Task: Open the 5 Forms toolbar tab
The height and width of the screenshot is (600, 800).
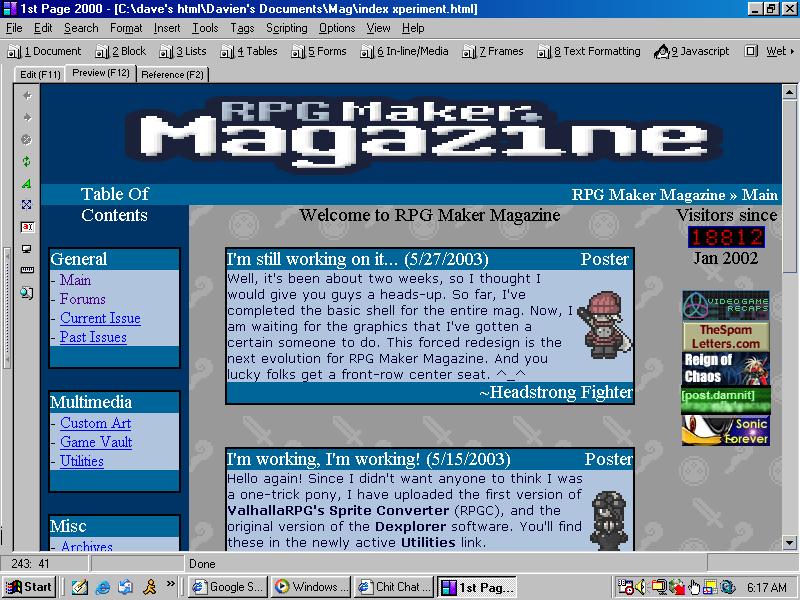Action: (x=319, y=51)
